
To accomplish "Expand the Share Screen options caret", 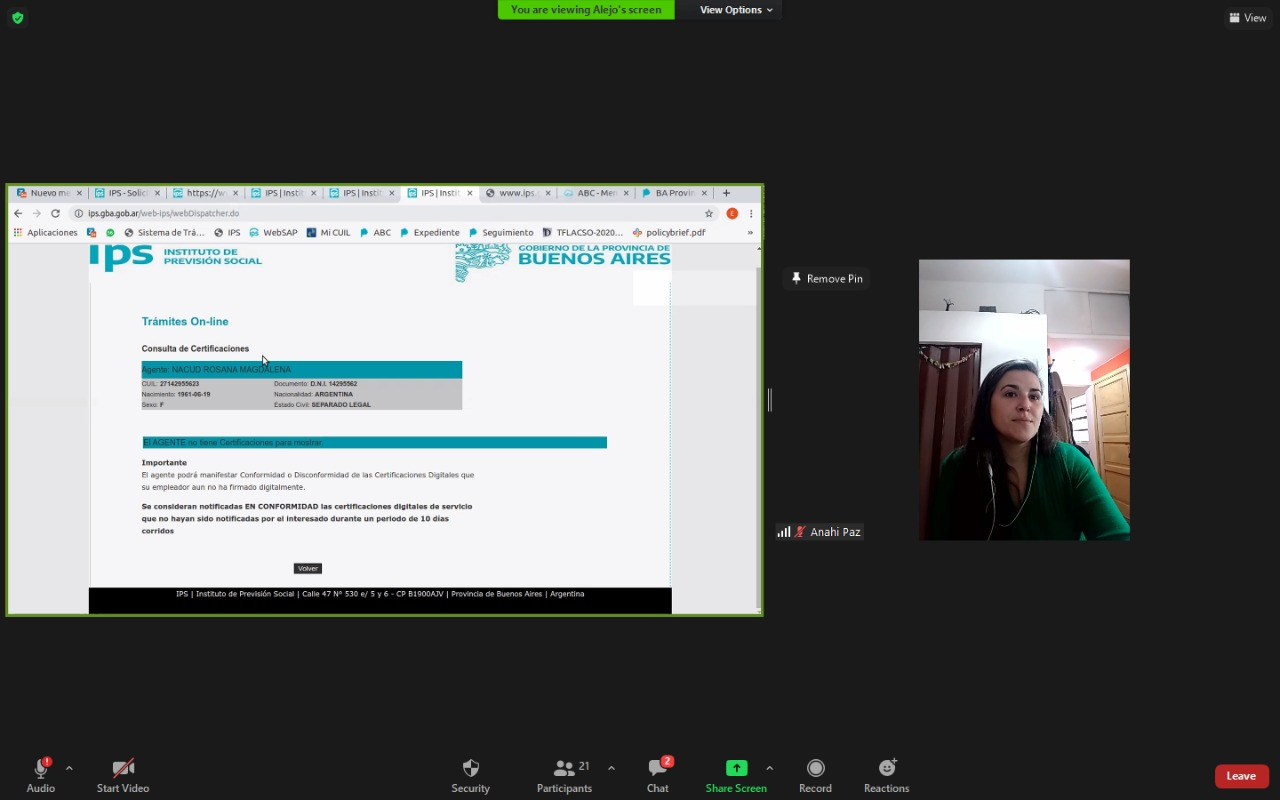I will tap(769, 768).
